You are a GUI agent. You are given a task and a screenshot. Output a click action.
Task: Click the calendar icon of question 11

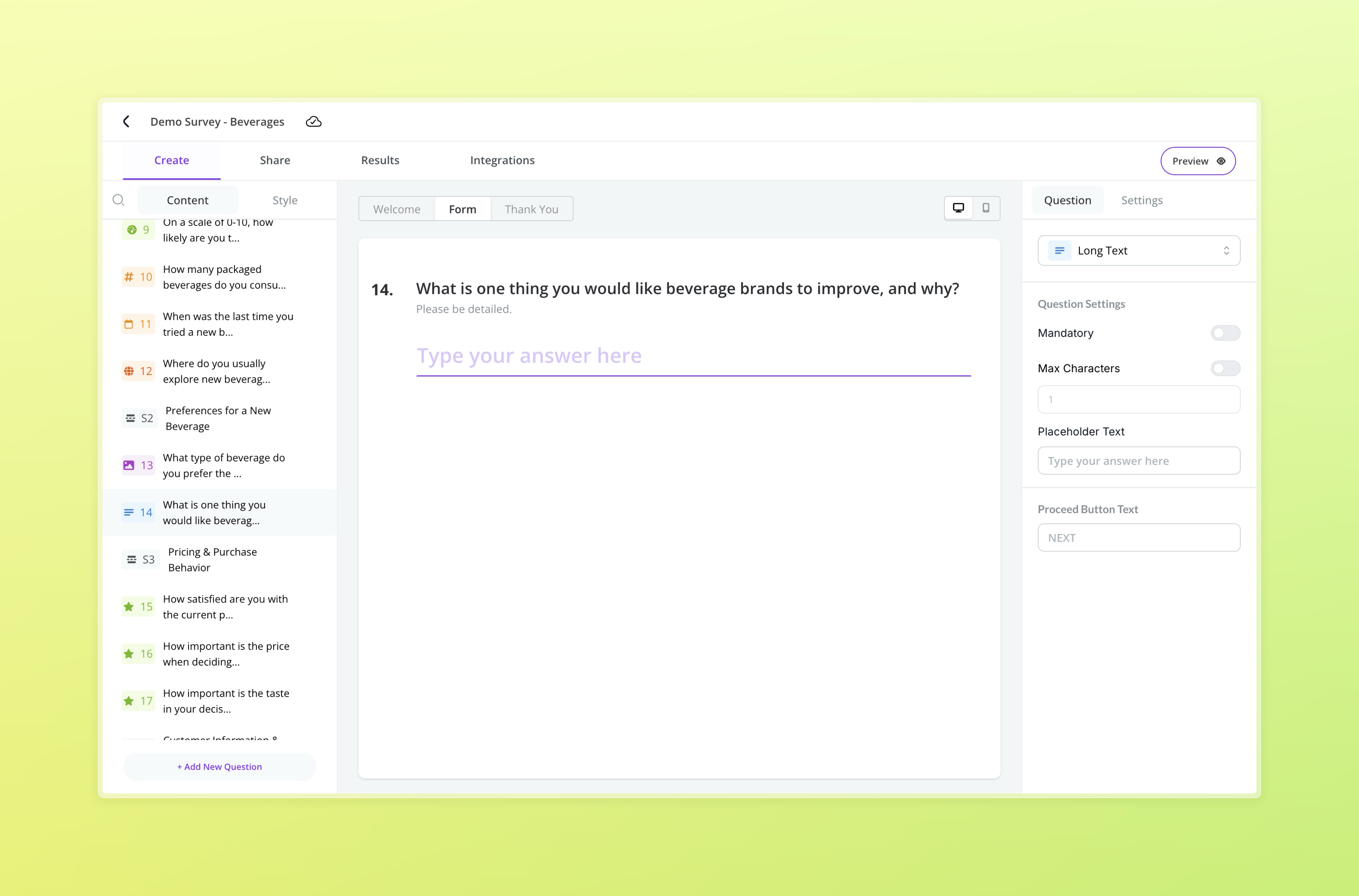129,324
